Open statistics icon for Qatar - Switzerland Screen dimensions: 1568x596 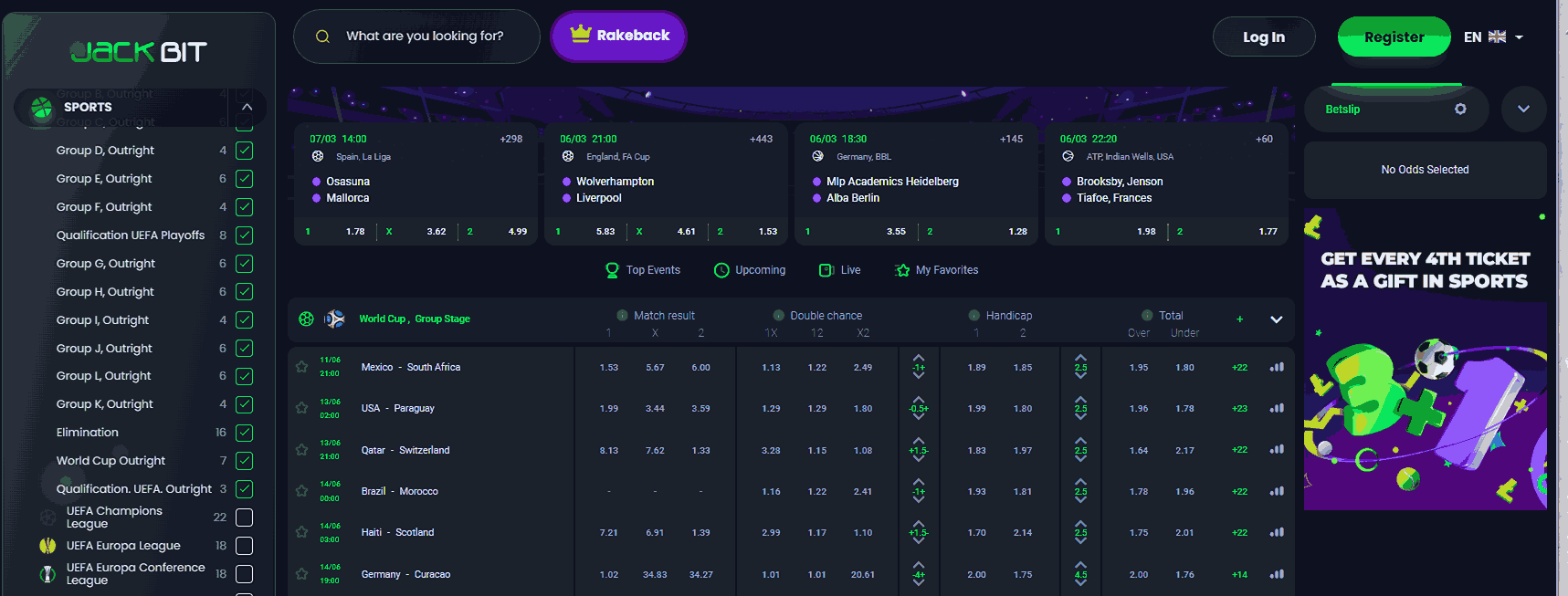tap(1277, 449)
